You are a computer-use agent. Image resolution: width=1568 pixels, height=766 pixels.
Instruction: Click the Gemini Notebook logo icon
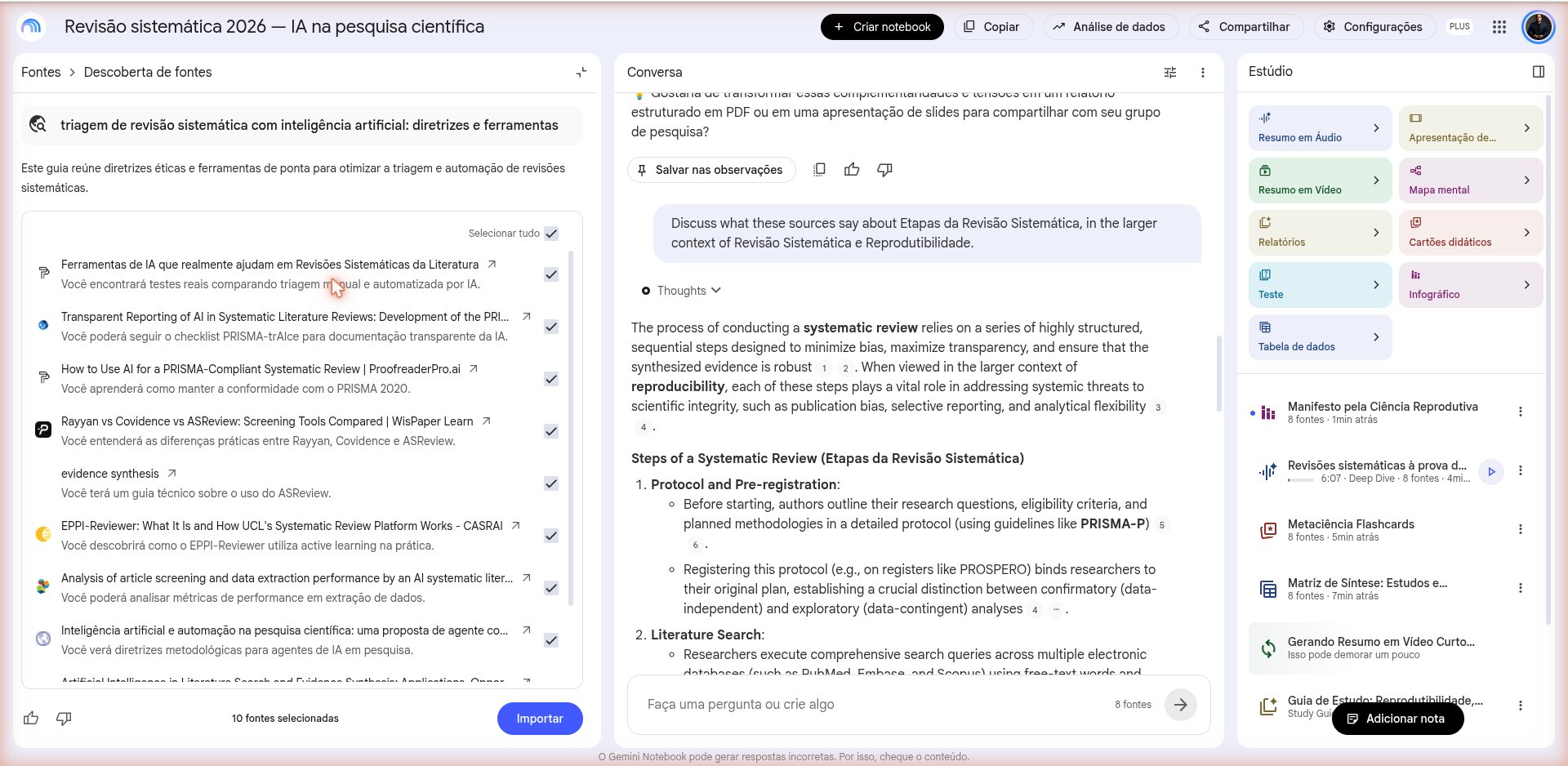click(31, 27)
